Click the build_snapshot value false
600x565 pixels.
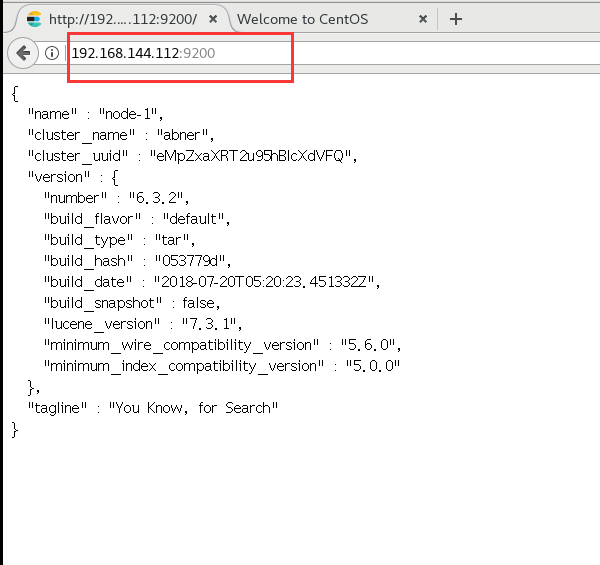[201, 303]
